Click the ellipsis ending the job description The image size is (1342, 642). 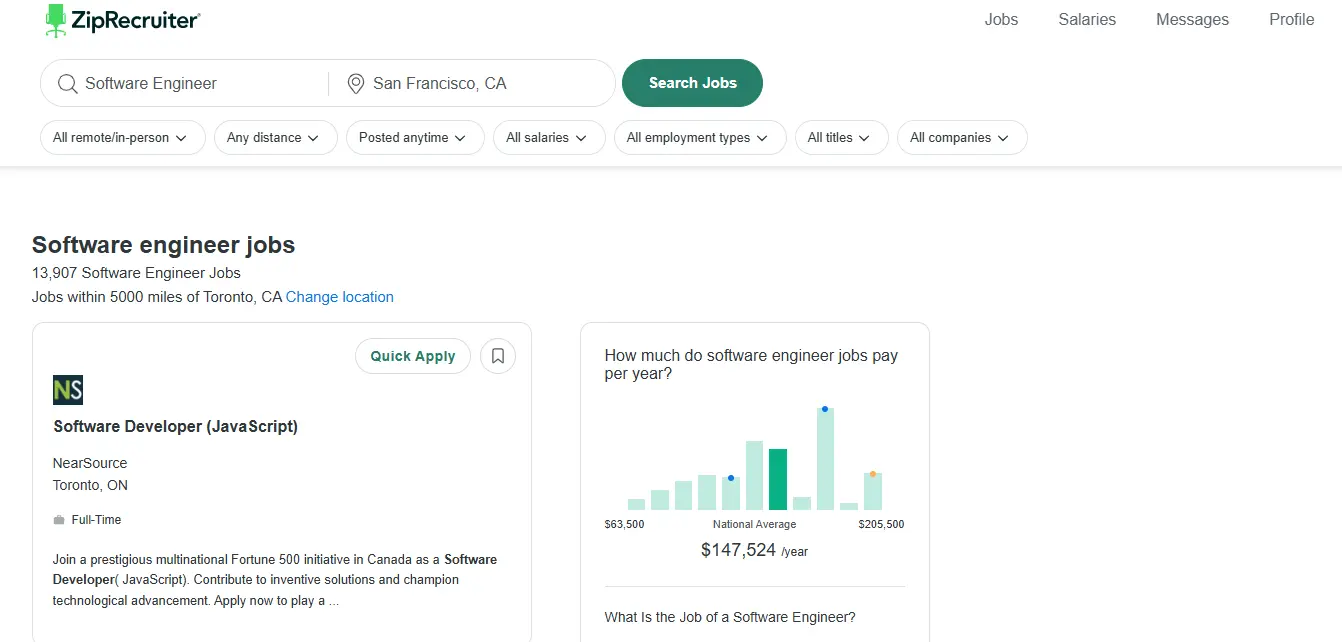(x=334, y=601)
